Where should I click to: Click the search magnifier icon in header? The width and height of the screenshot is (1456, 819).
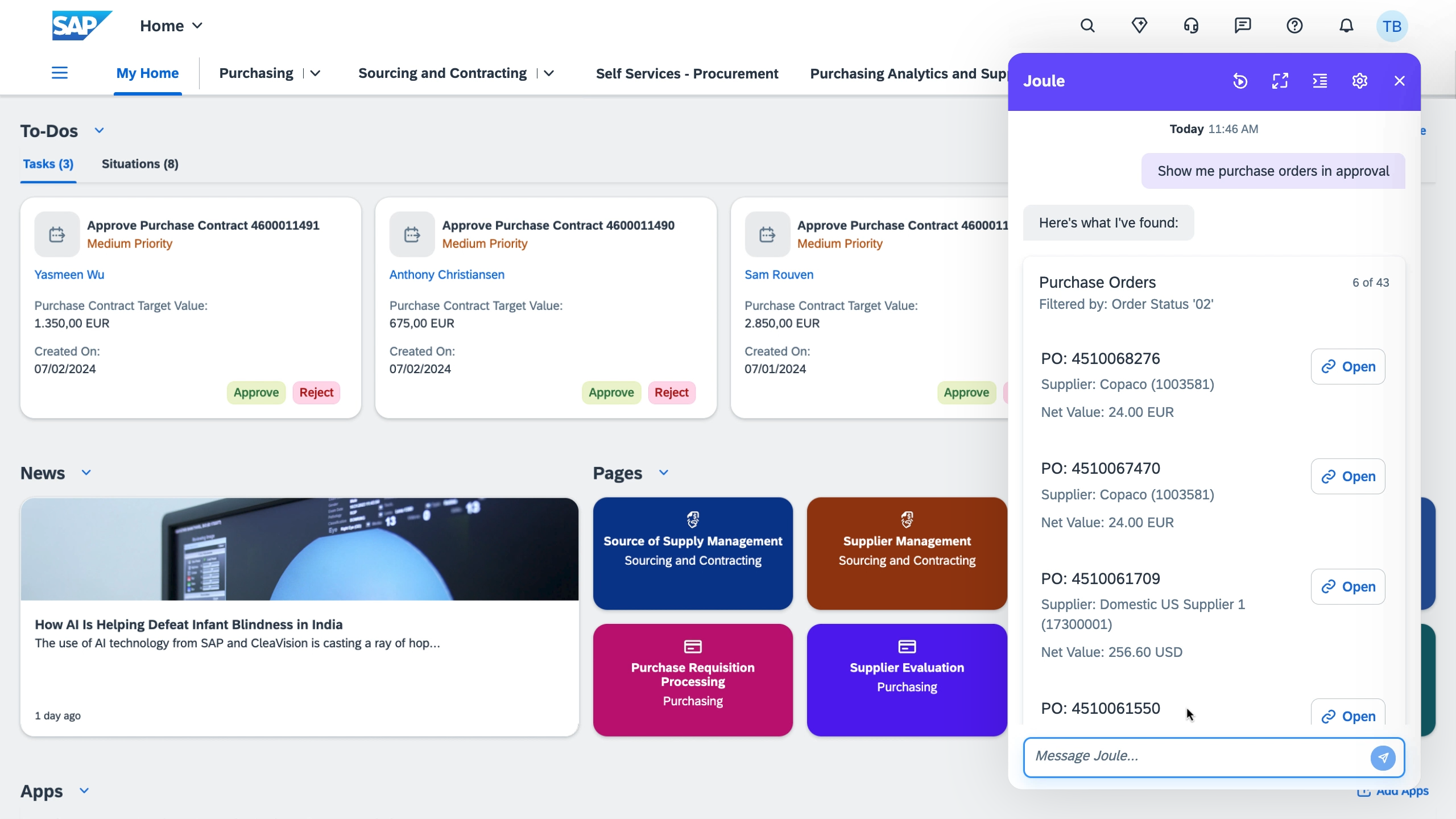pos(1087,26)
